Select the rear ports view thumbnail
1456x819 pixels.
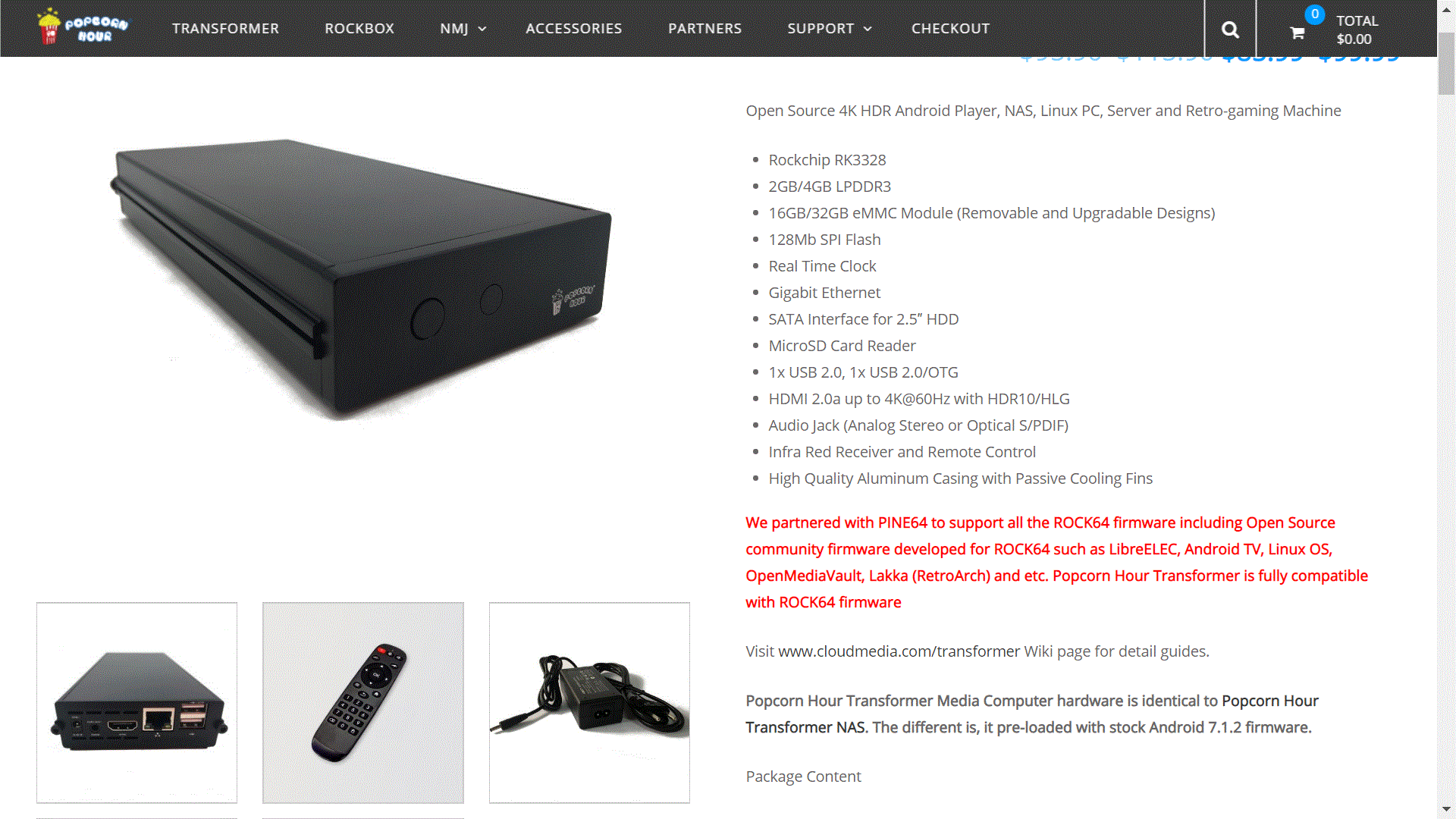coord(136,703)
